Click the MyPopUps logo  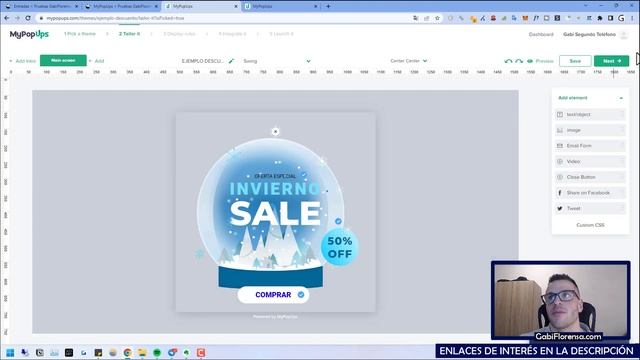click(29, 34)
